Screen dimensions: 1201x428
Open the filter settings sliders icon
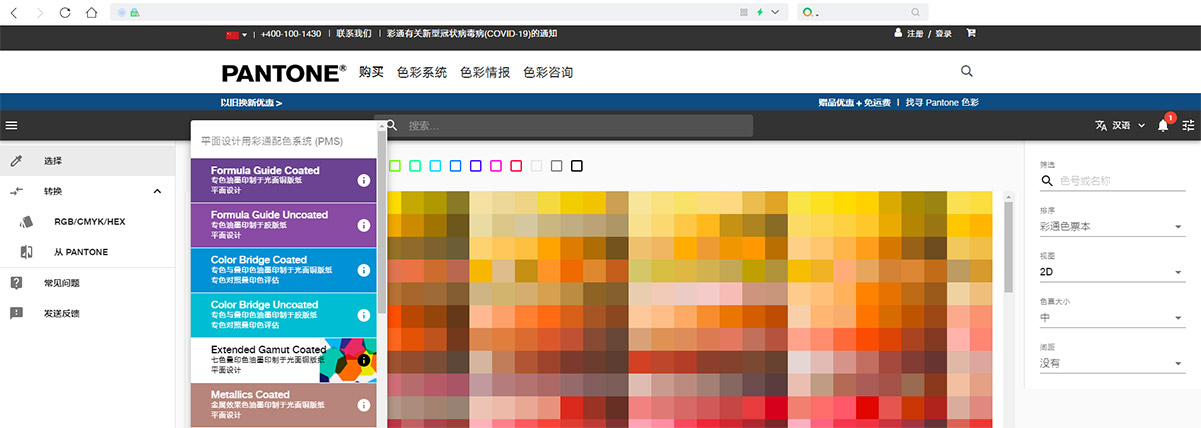pyautogui.click(x=1188, y=125)
